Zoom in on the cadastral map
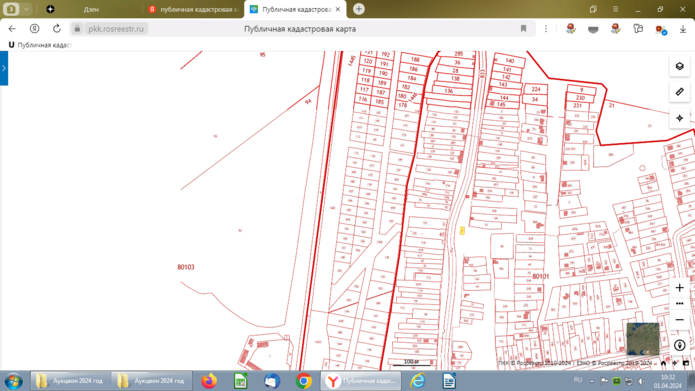Viewport: 695px width, 391px height. point(679,288)
